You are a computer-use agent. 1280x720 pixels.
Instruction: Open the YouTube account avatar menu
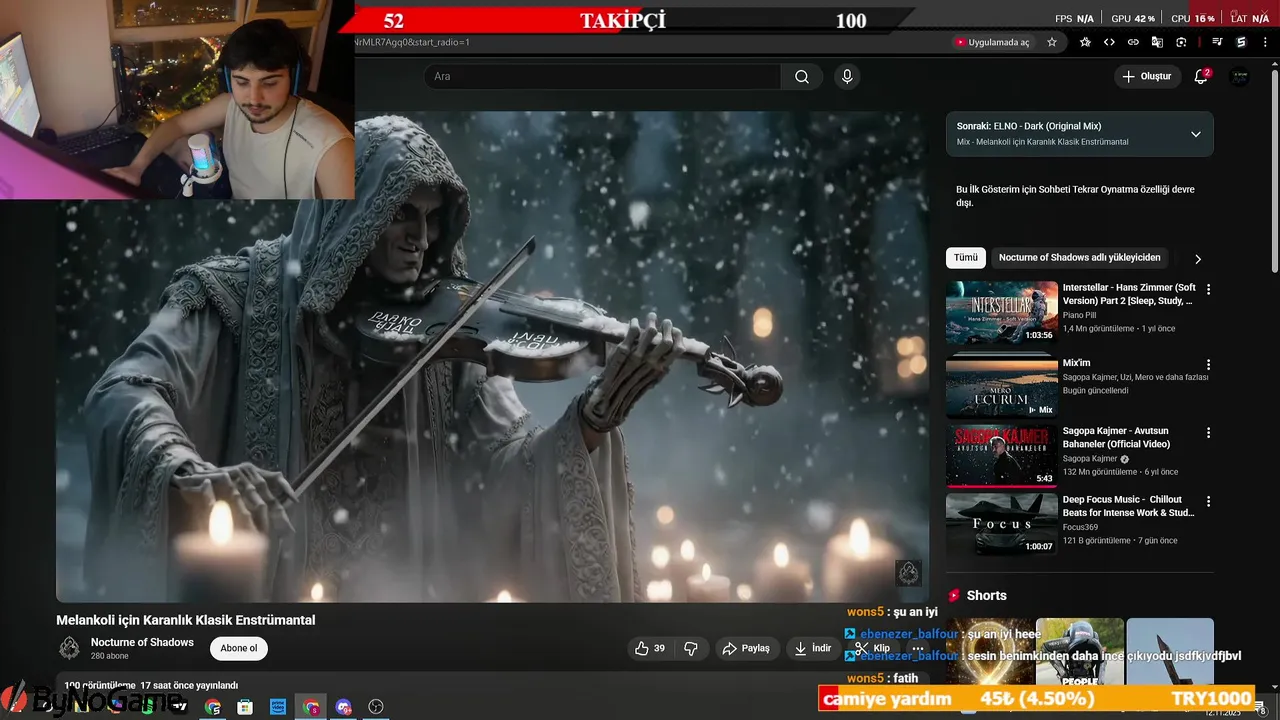click(1240, 77)
